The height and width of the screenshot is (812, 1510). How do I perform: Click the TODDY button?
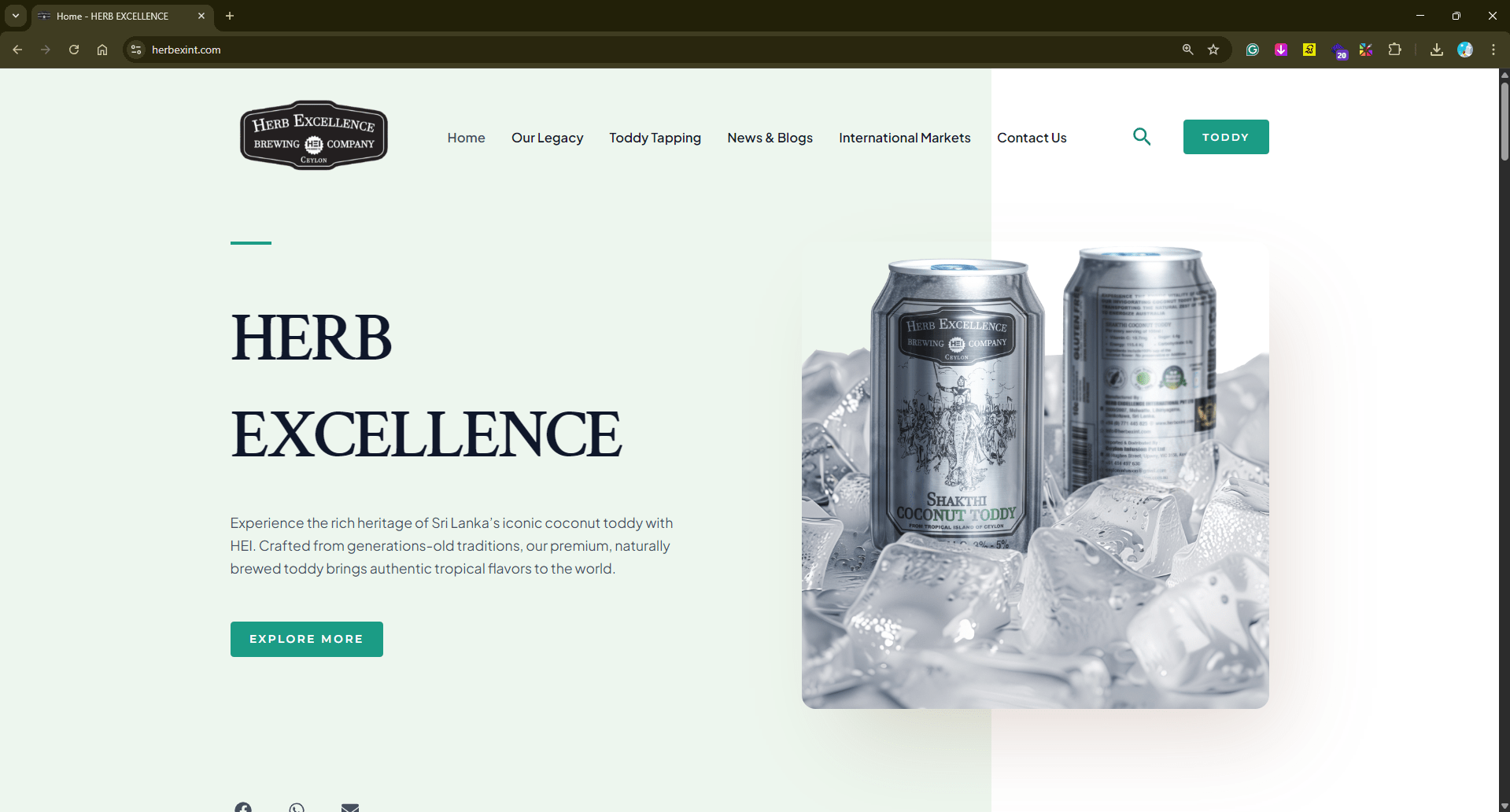1226,137
